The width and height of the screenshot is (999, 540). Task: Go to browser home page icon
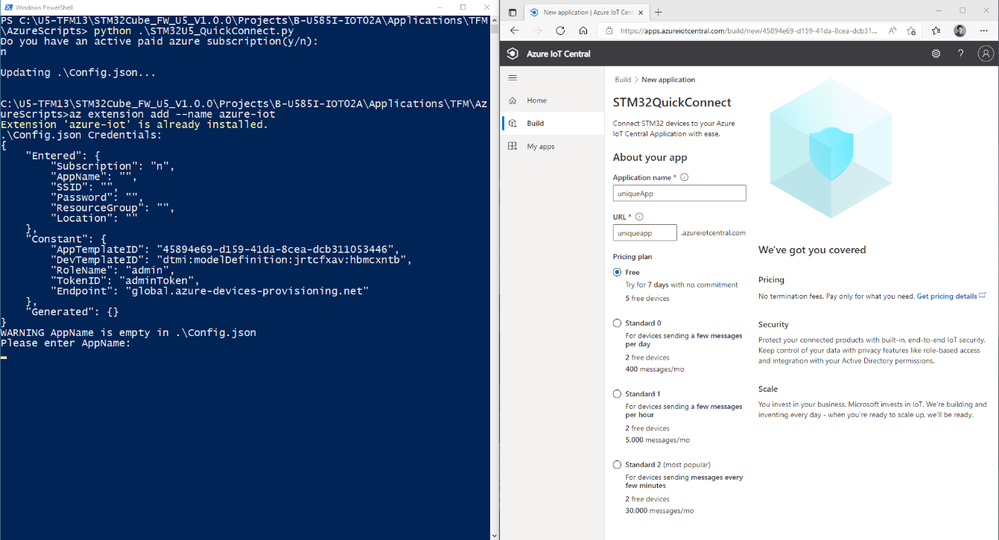[x=583, y=31]
